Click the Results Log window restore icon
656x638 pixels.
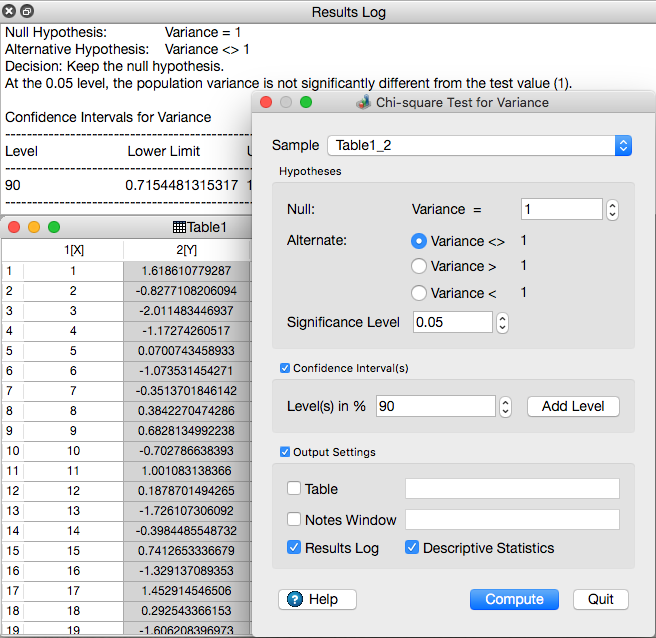click(27, 12)
